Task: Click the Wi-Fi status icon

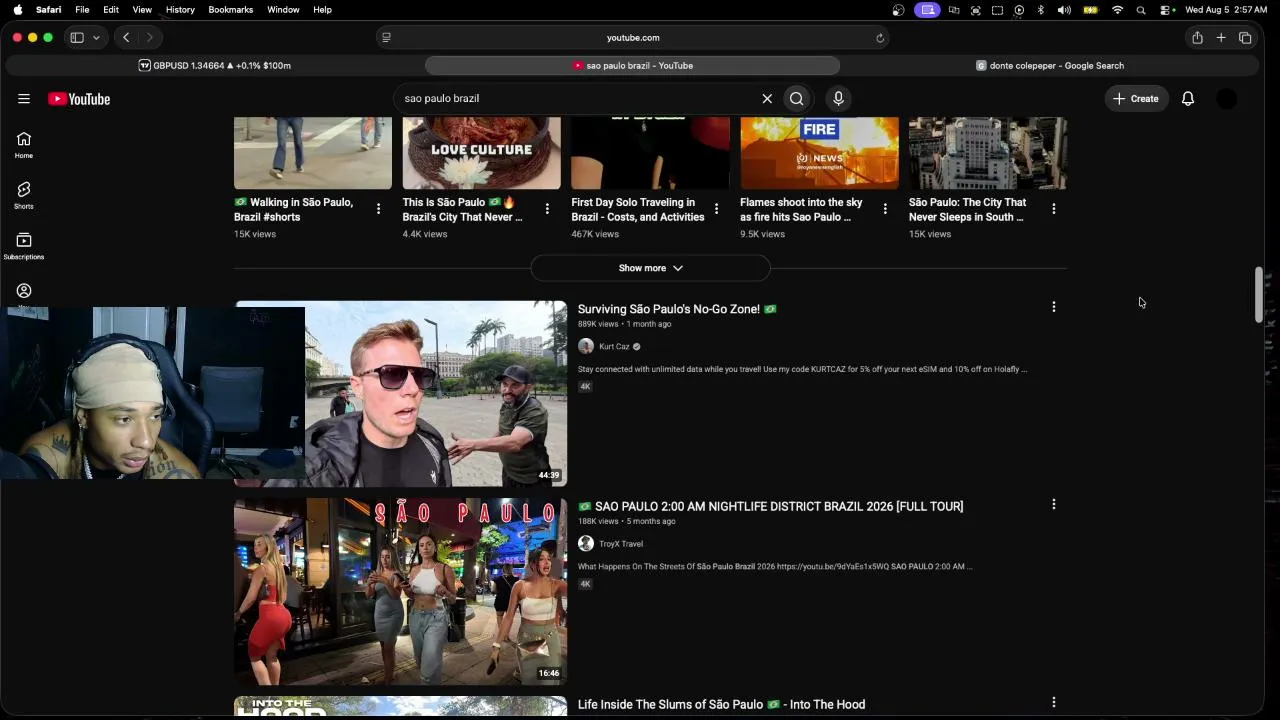Action: point(1117,10)
